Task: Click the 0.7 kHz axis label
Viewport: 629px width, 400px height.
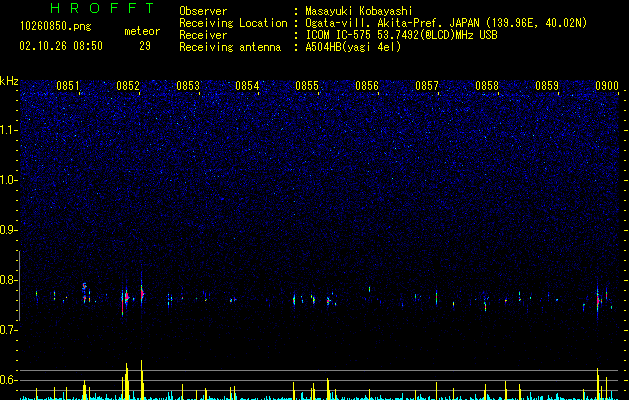Action: pos(9,330)
